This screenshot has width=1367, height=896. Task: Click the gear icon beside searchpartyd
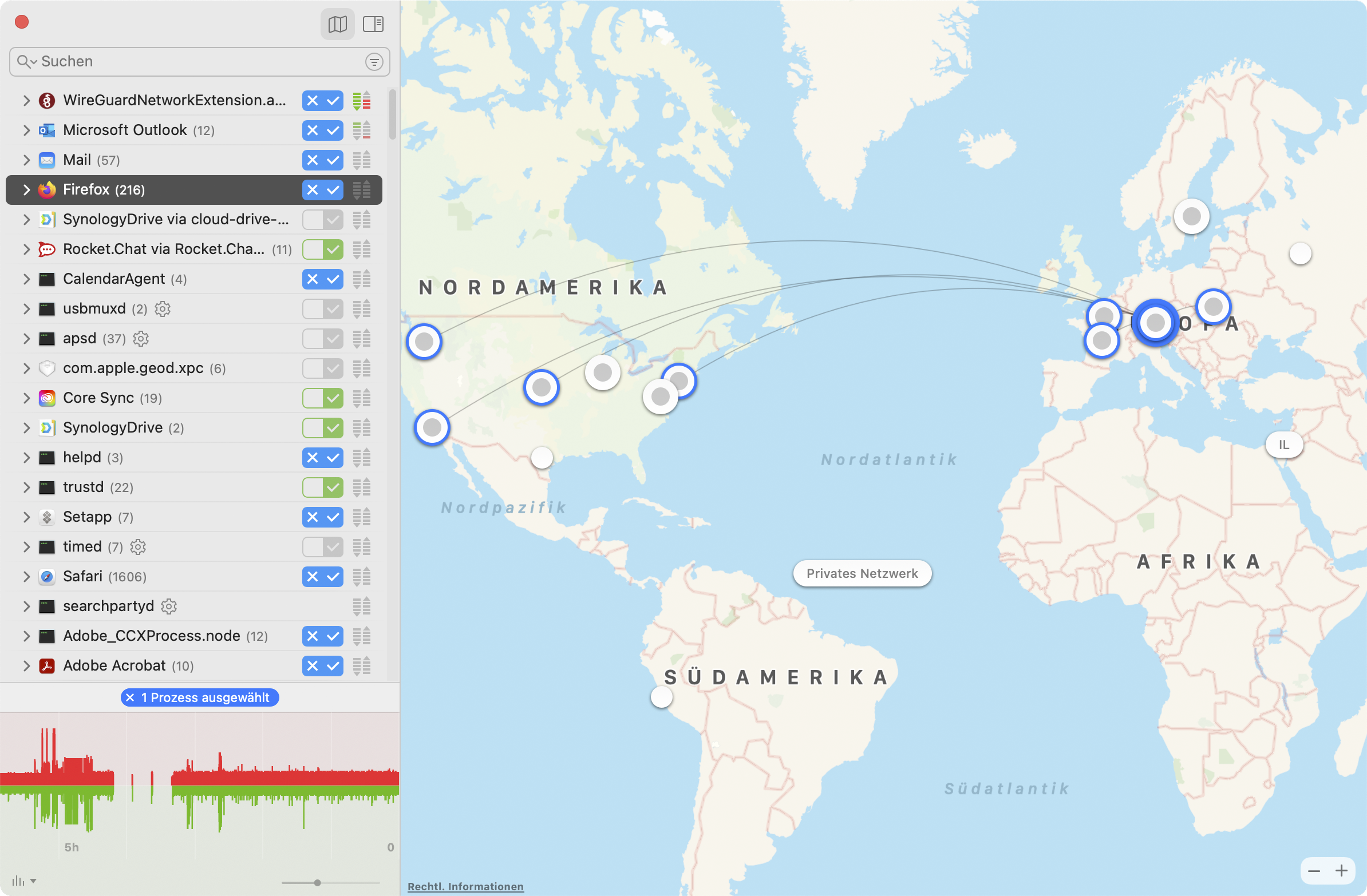(169, 606)
